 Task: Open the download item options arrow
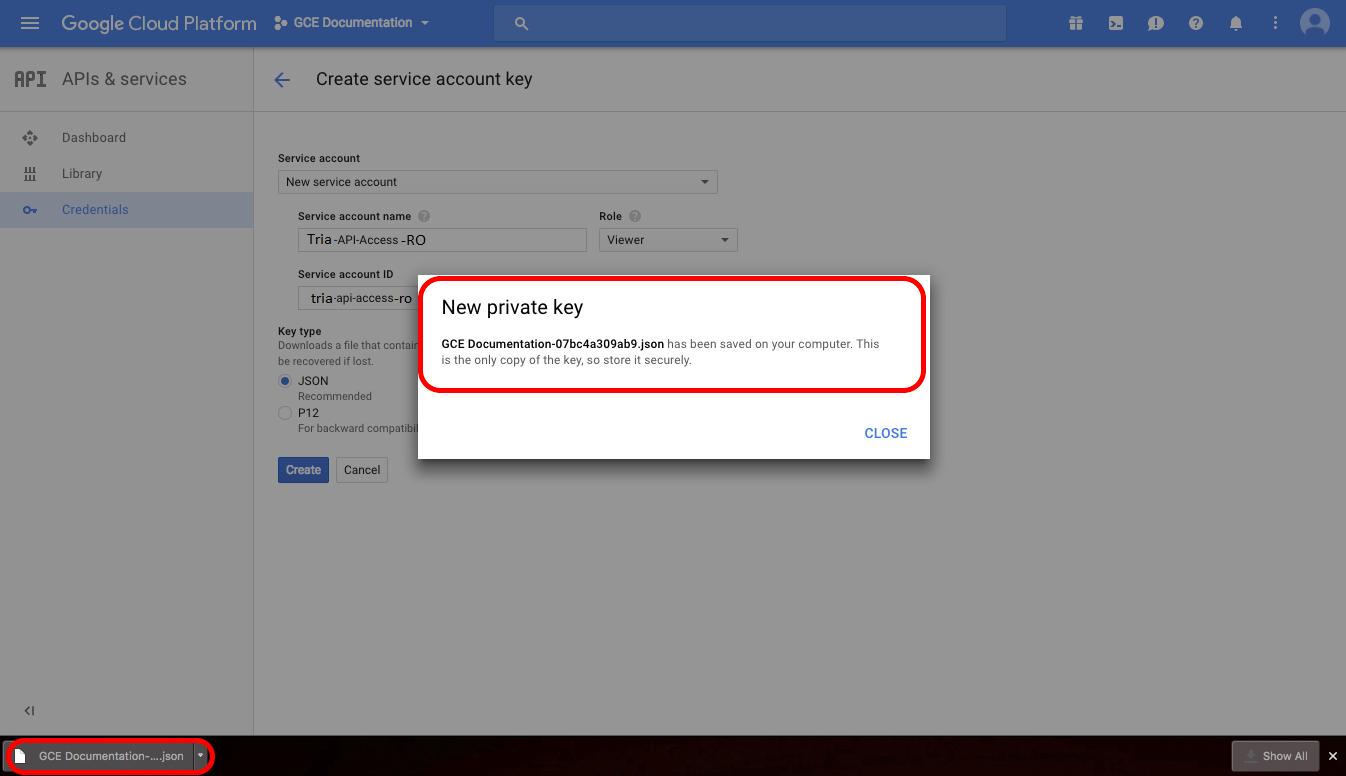tap(200, 756)
